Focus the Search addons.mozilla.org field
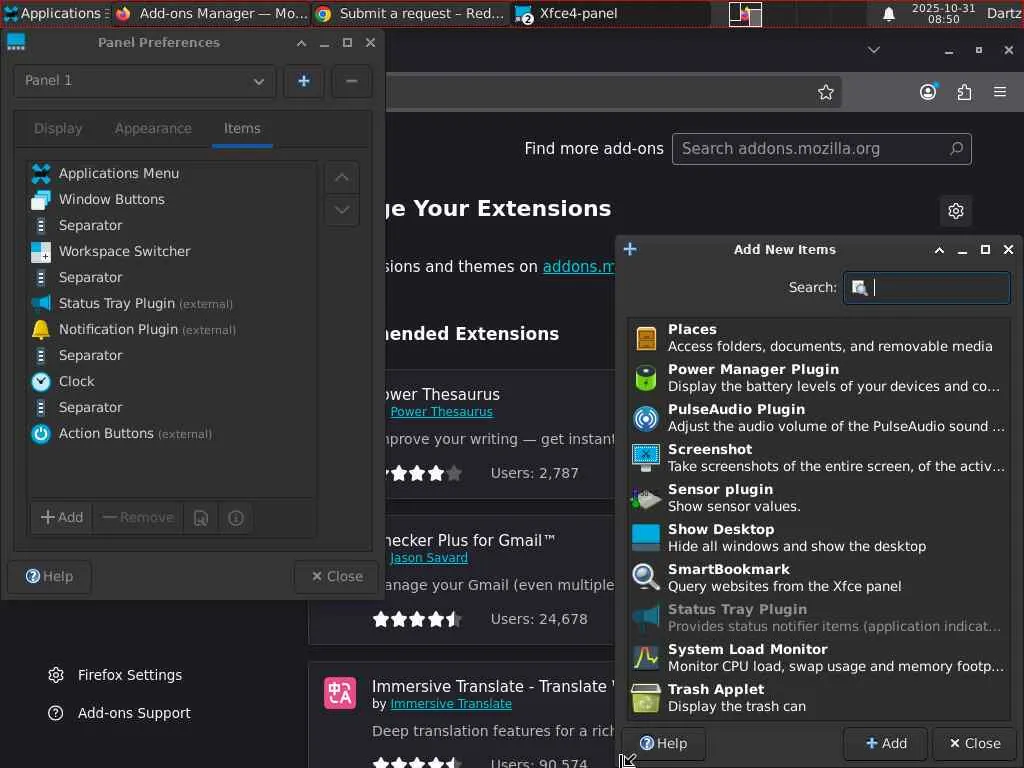1024x768 pixels. click(x=822, y=149)
